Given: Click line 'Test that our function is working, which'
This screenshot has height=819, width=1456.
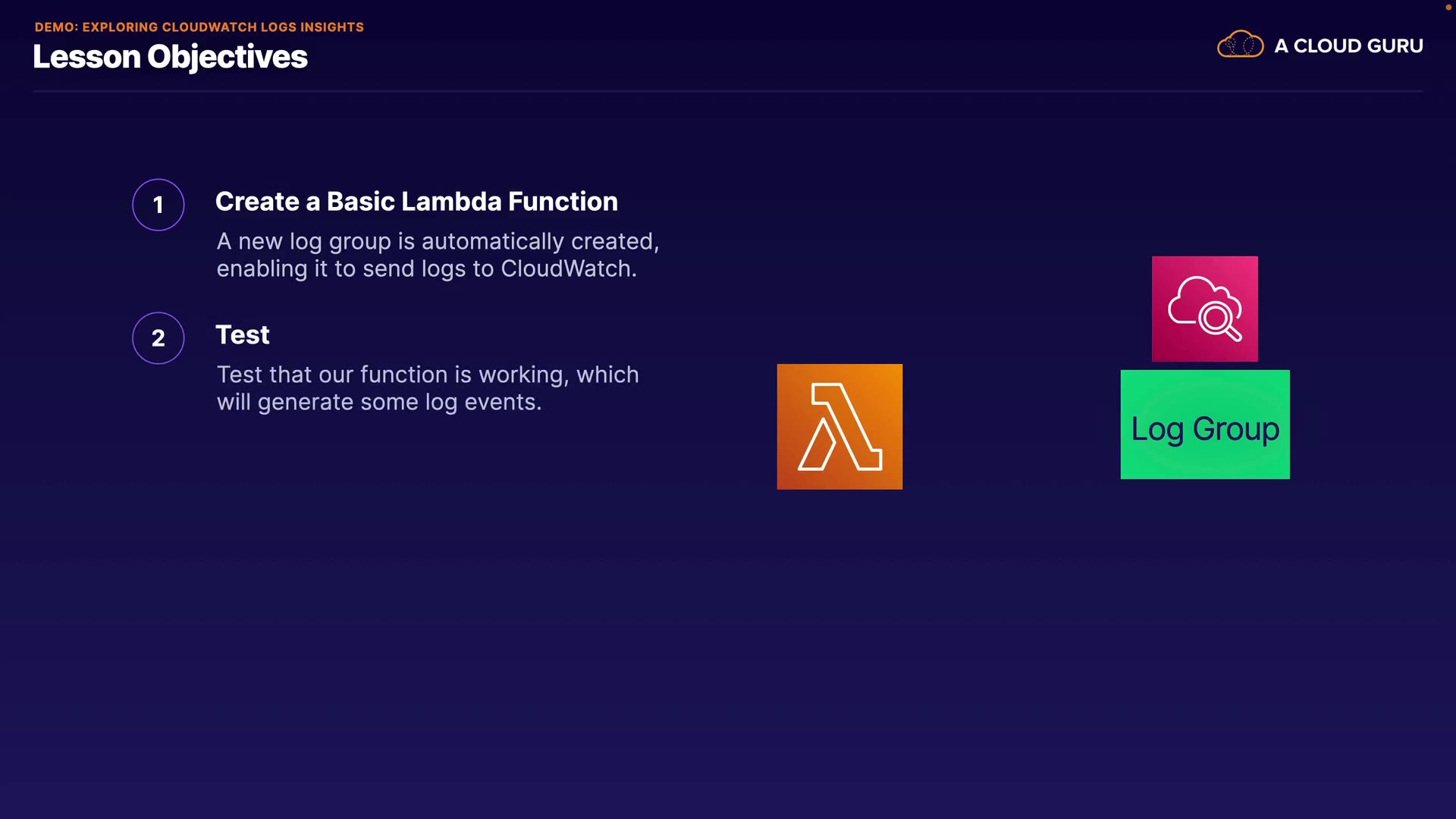Looking at the screenshot, I should click(428, 375).
